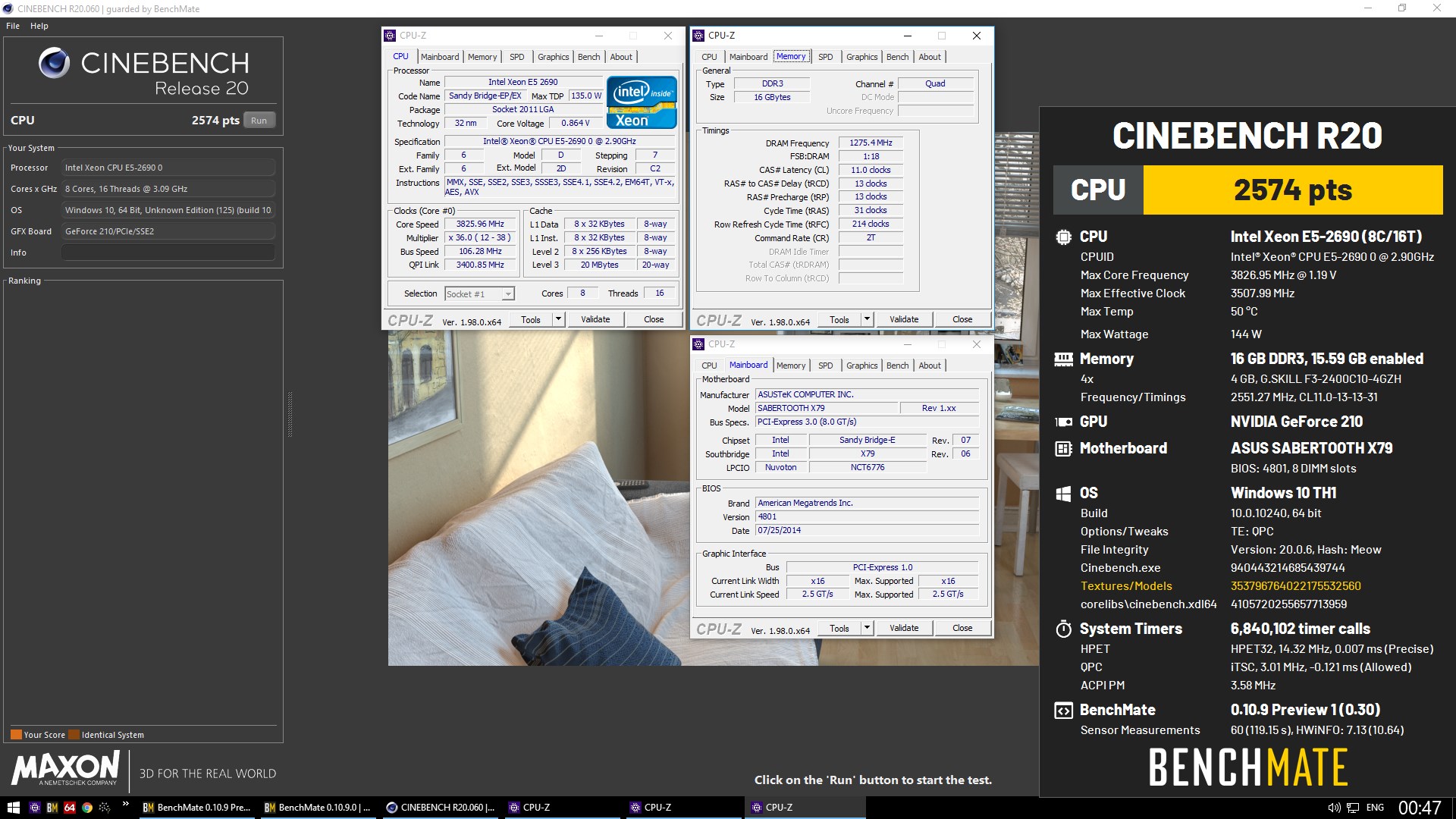Open Graphics tab in mainboard CPU-Z window
This screenshot has height=819, width=1456.
point(862,366)
